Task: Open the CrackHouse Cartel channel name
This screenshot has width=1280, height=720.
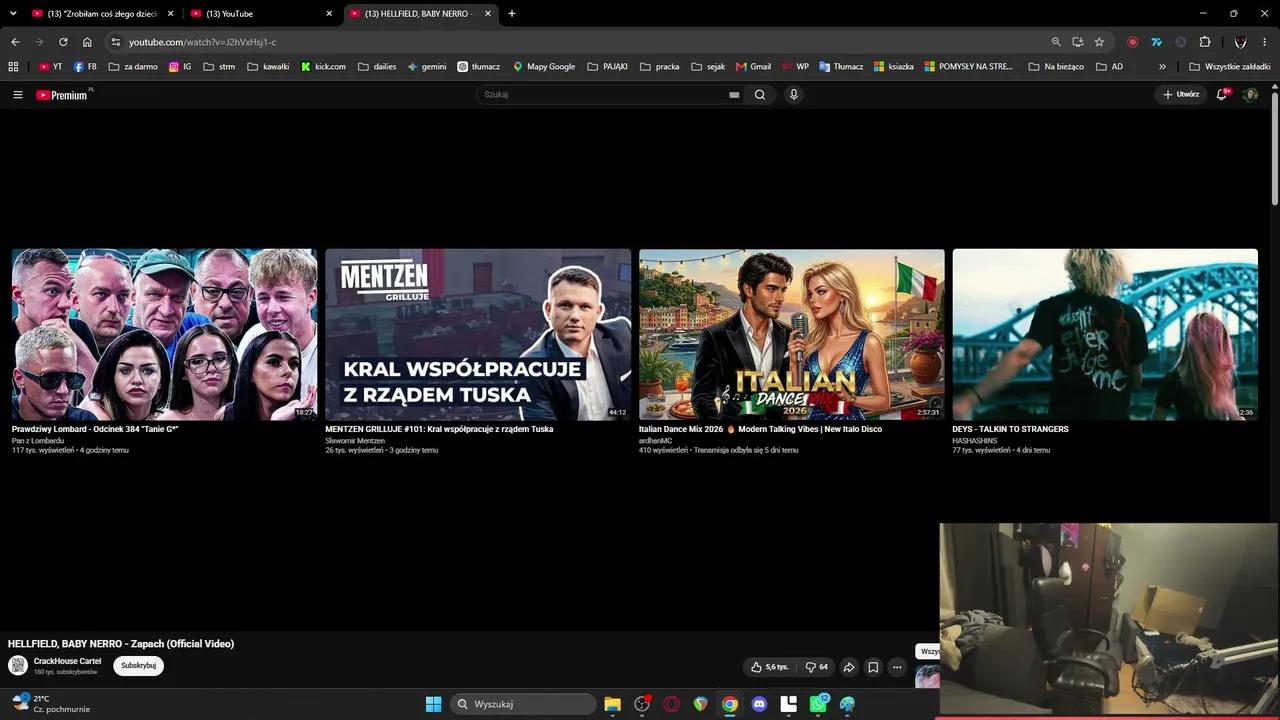Action: click(67, 661)
